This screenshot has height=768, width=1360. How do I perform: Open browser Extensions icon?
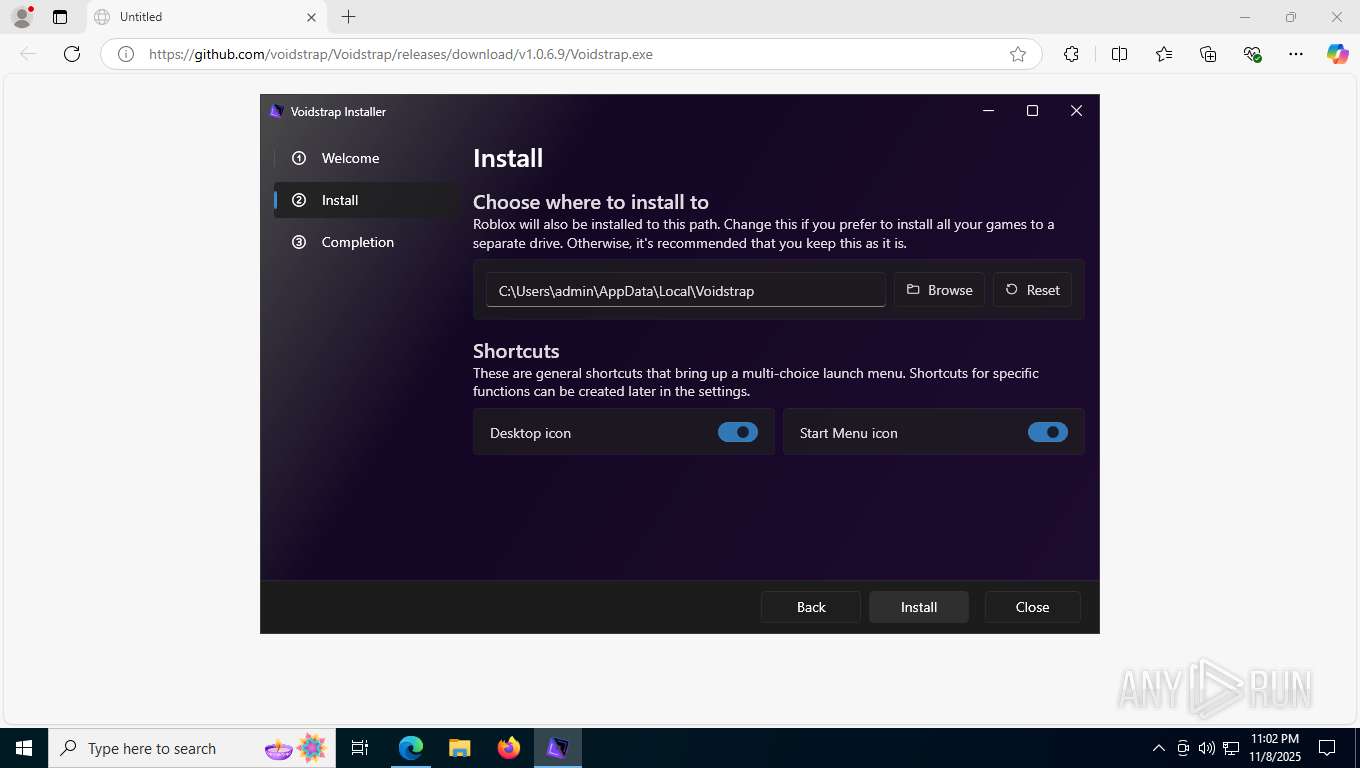click(x=1072, y=54)
